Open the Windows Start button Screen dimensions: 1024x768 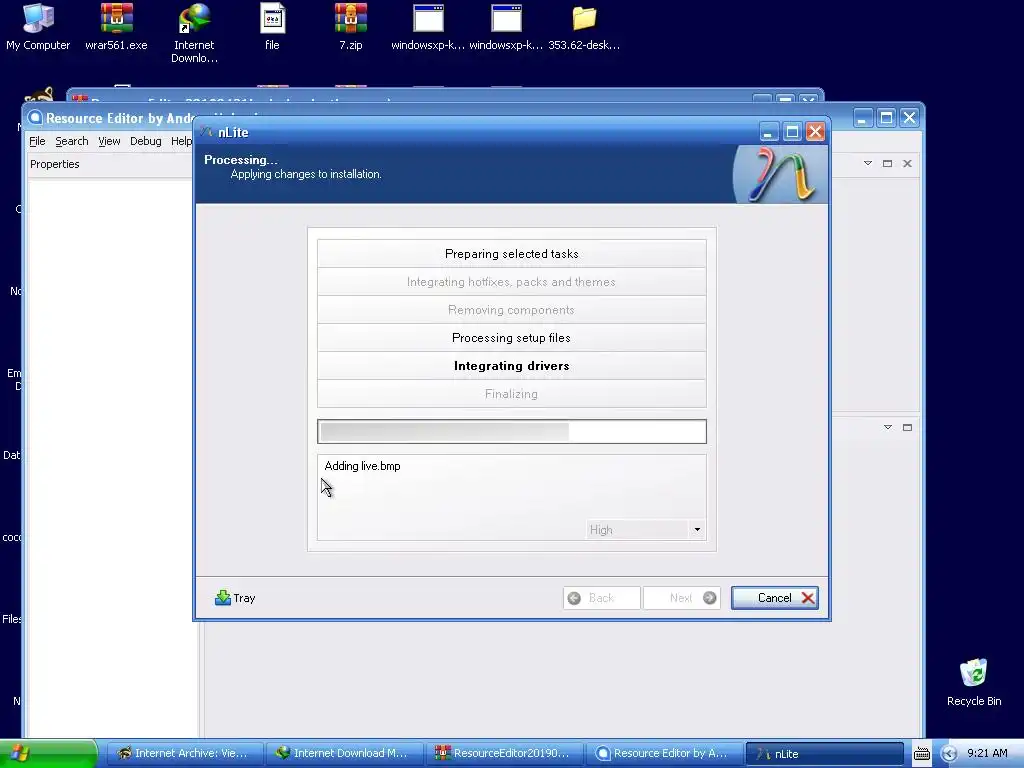tap(48, 754)
